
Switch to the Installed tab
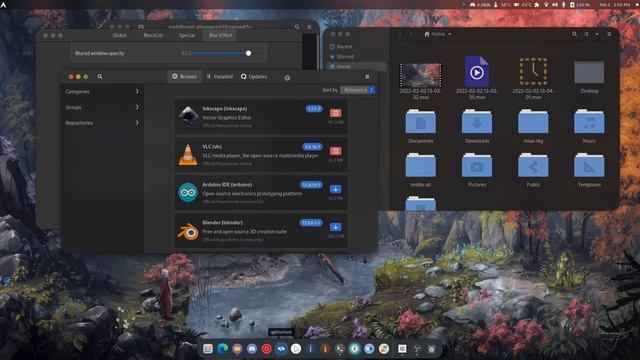(x=220, y=76)
